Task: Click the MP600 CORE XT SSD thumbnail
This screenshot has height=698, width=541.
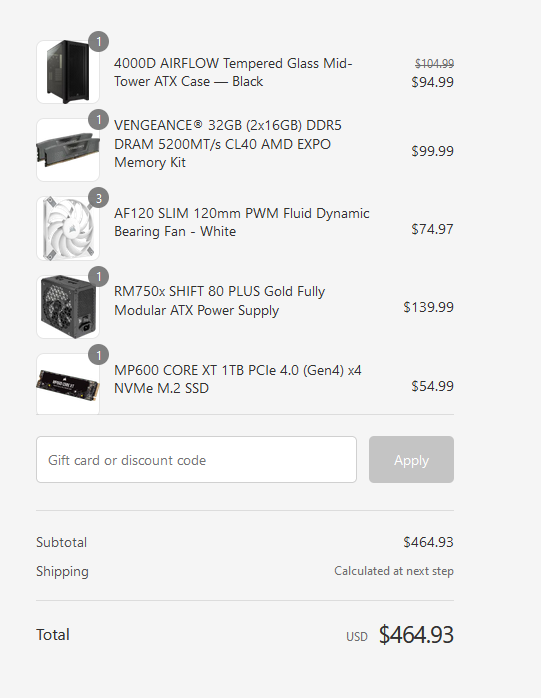Action: [68, 384]
